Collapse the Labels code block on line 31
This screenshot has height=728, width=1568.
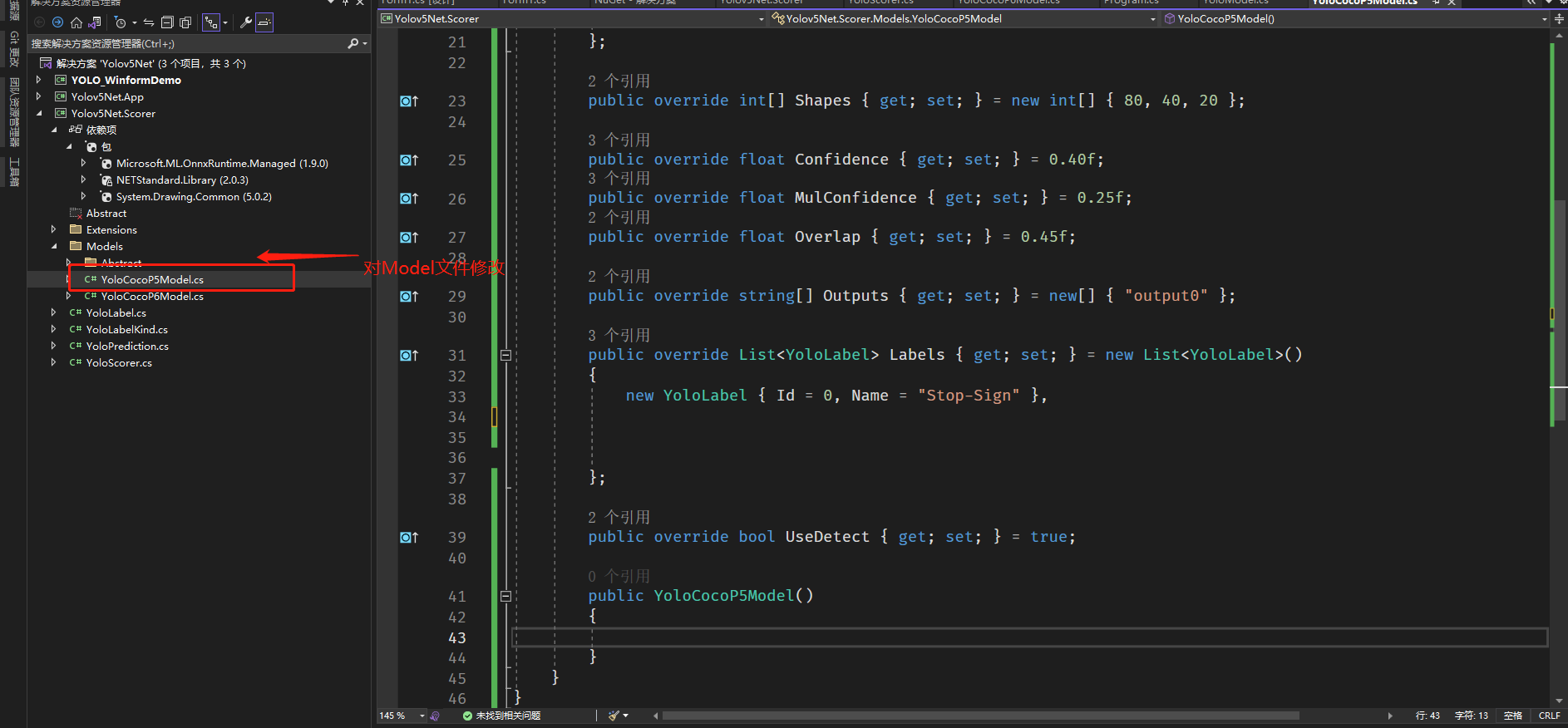click(505, 355)
